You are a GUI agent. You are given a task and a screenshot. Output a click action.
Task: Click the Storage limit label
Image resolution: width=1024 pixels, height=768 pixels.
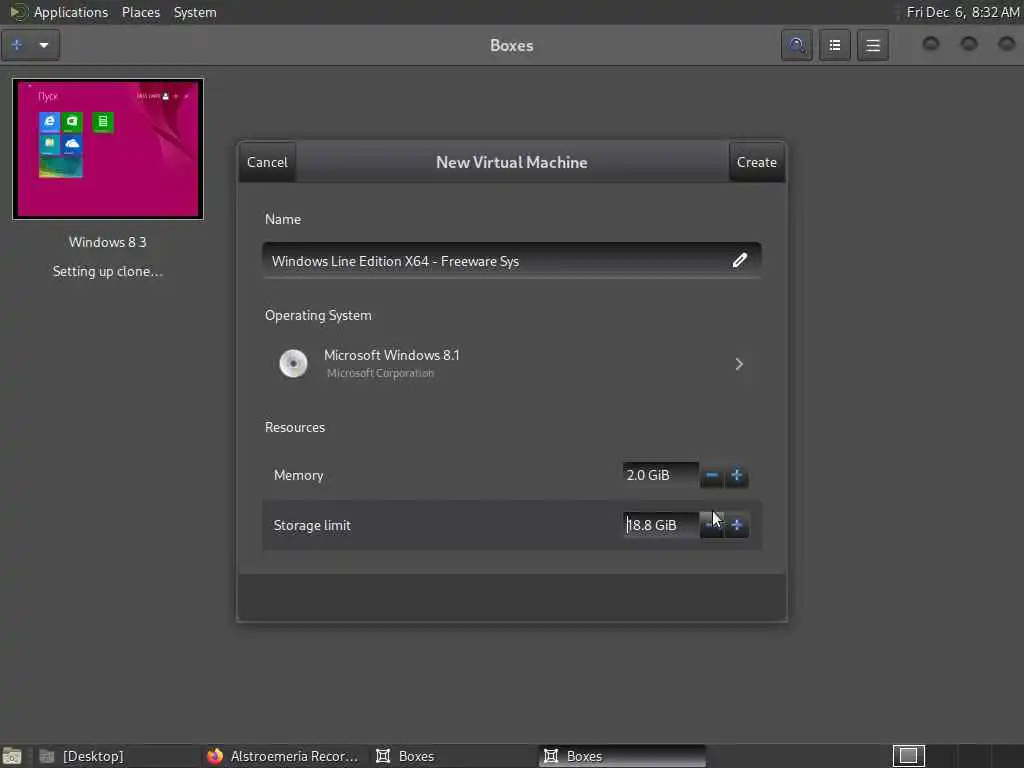pyautogui.click(x=312, y=525)
